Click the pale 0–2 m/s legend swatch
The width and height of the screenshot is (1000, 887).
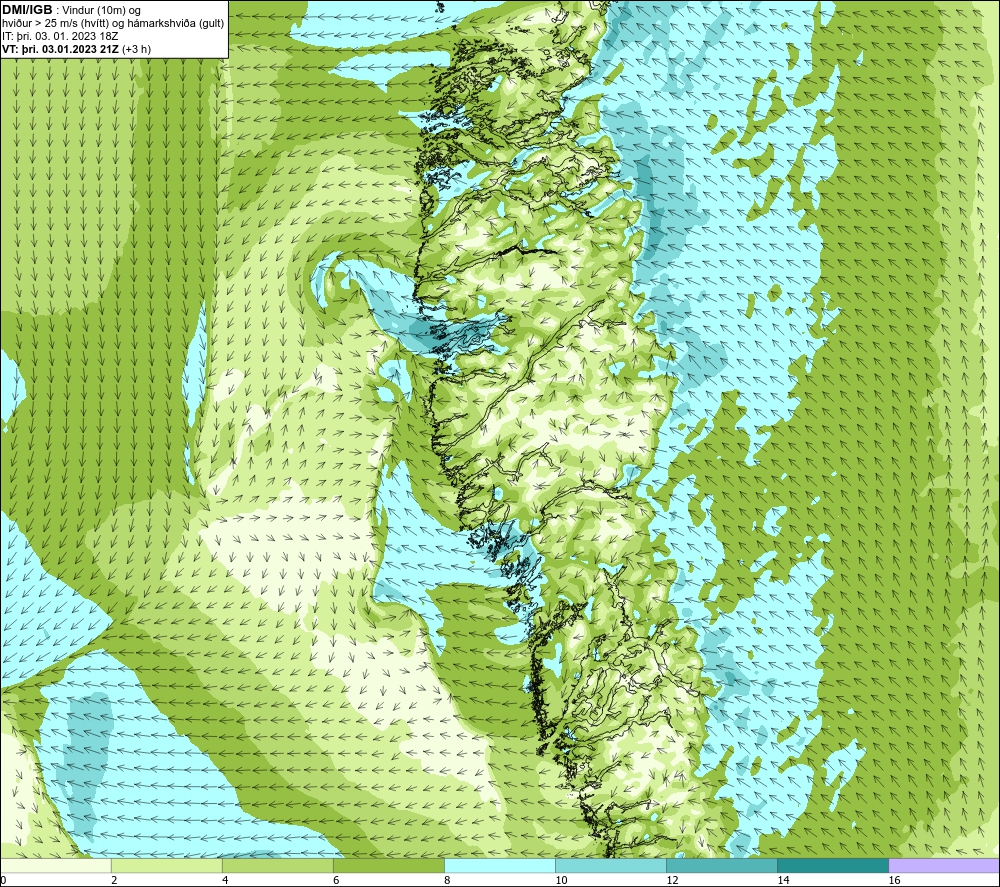[56, 865]
